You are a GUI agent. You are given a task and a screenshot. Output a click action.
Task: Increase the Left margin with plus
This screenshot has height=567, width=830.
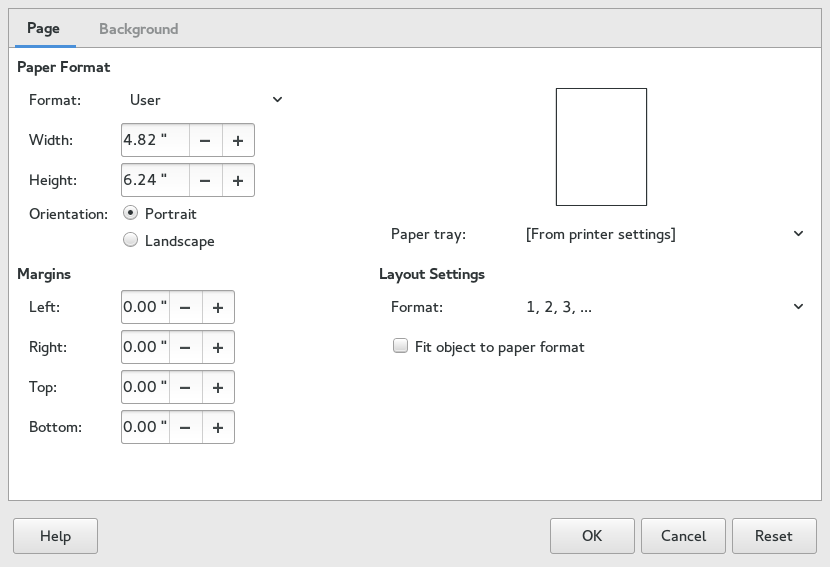(x=218, y=307)
